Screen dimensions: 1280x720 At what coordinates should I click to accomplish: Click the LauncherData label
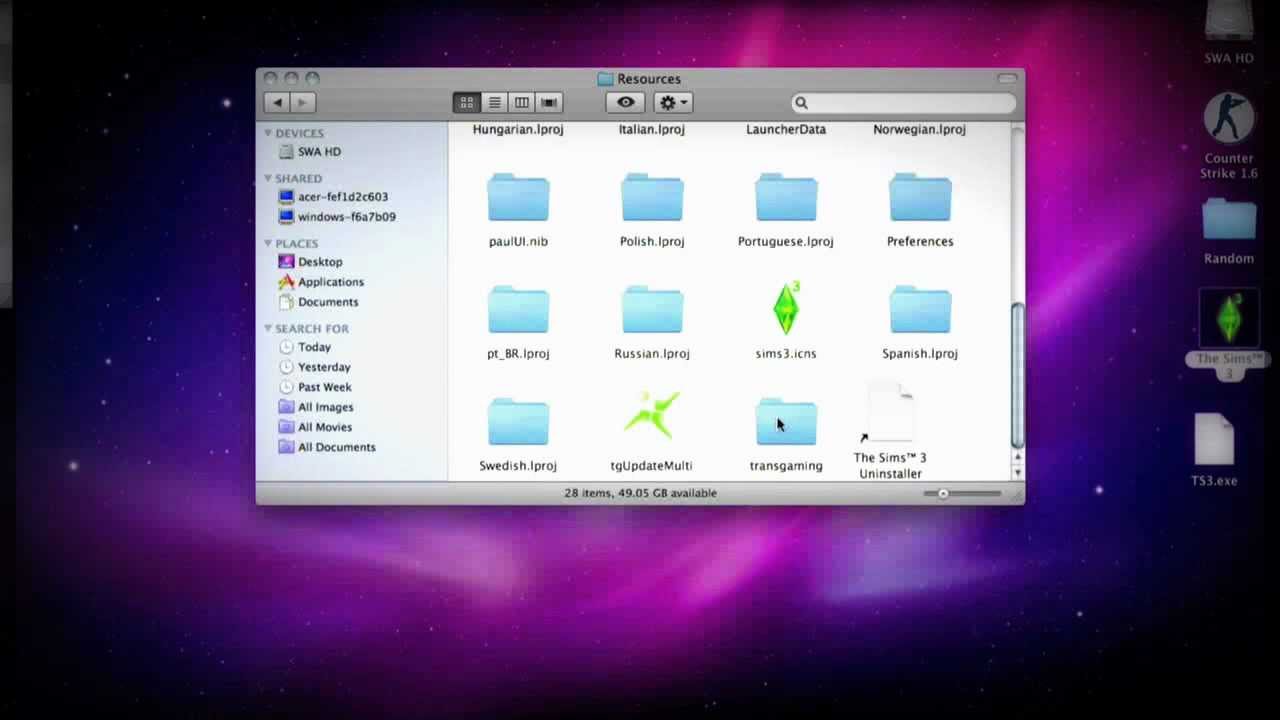coord(786,129)
